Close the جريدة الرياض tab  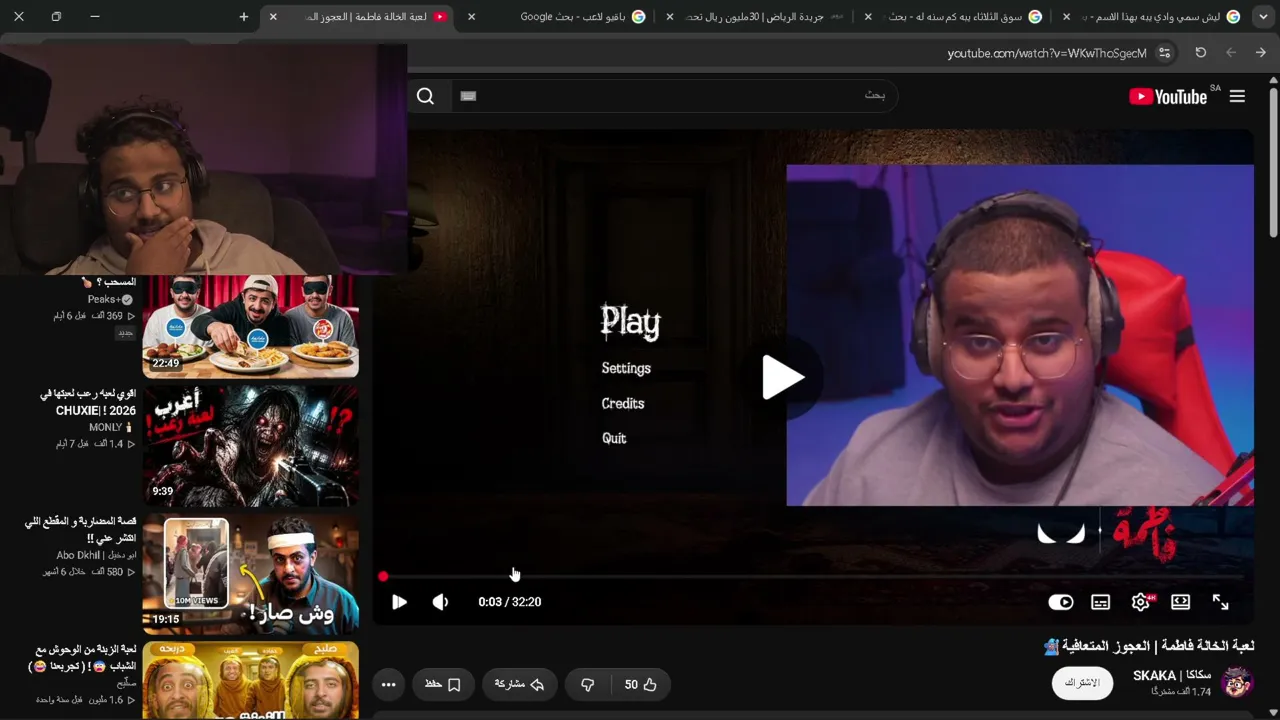[669, 17]
